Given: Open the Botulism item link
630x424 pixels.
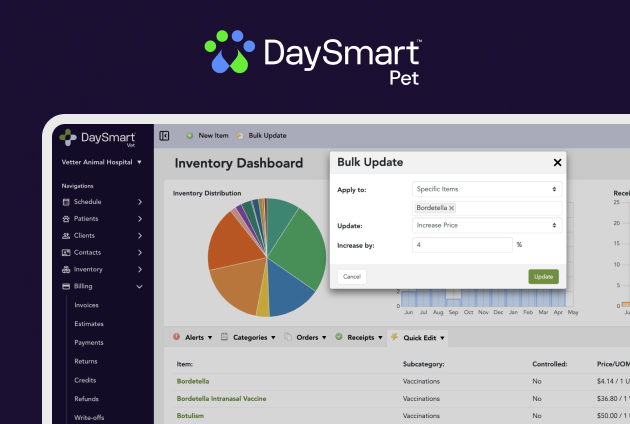Looking at the screenshot, I should pos(190,416).
